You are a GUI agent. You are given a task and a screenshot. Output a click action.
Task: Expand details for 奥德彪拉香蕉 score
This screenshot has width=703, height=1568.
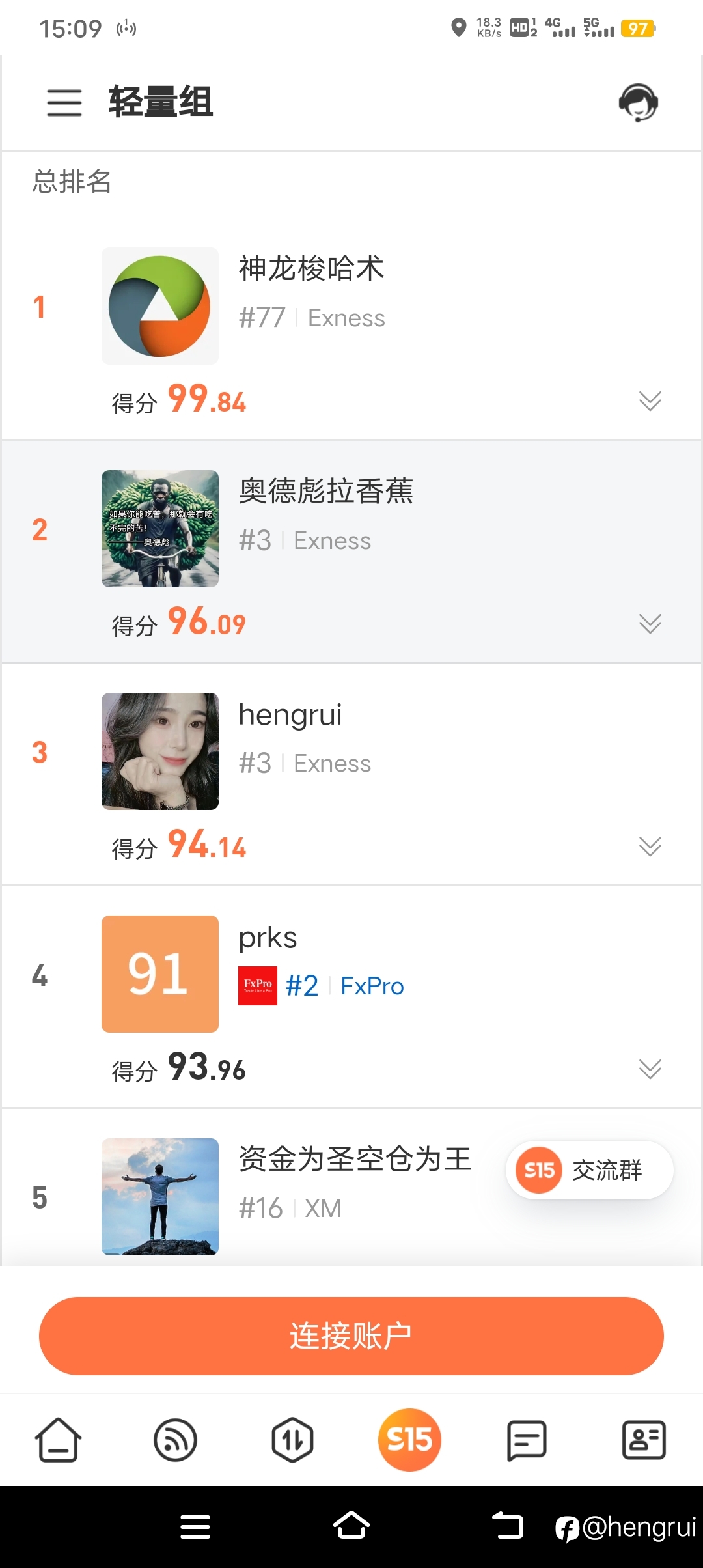[650, 624]
